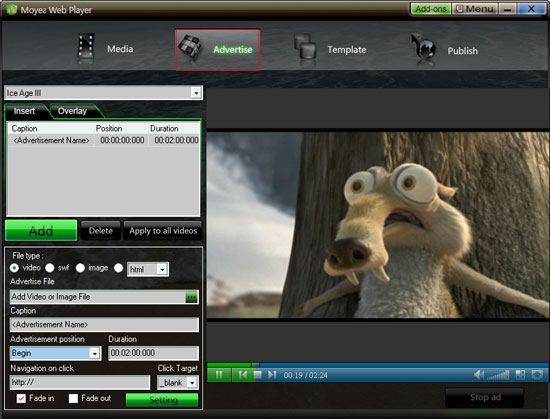Click the Delete button
The image size is (550, 419).
click(101, 231)
